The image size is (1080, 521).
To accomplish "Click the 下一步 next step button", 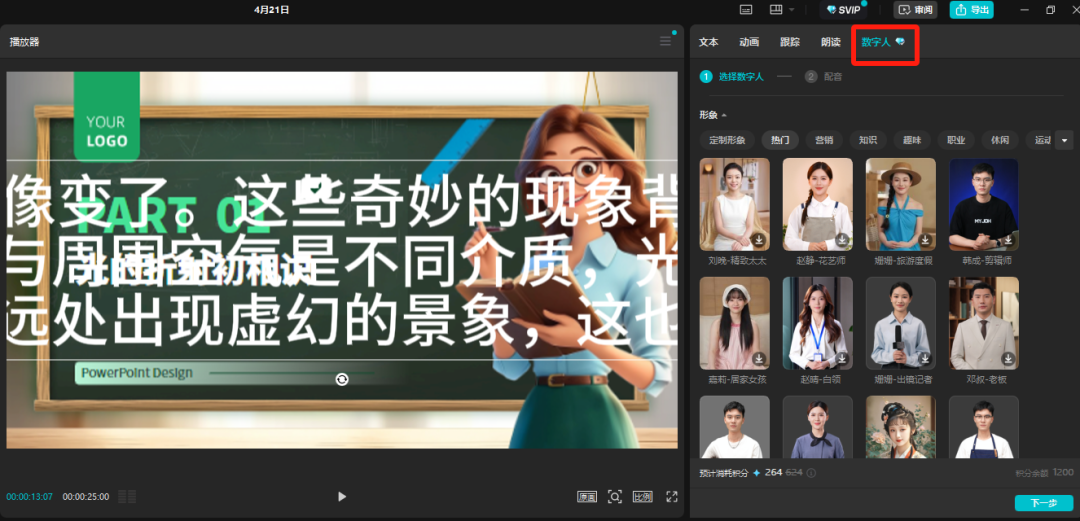I will tap(1043, 503).
